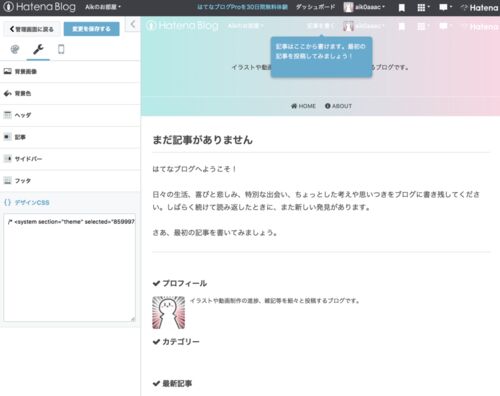Open the blog name dropdown in top bar
The image size is (500, 396).
103,7
